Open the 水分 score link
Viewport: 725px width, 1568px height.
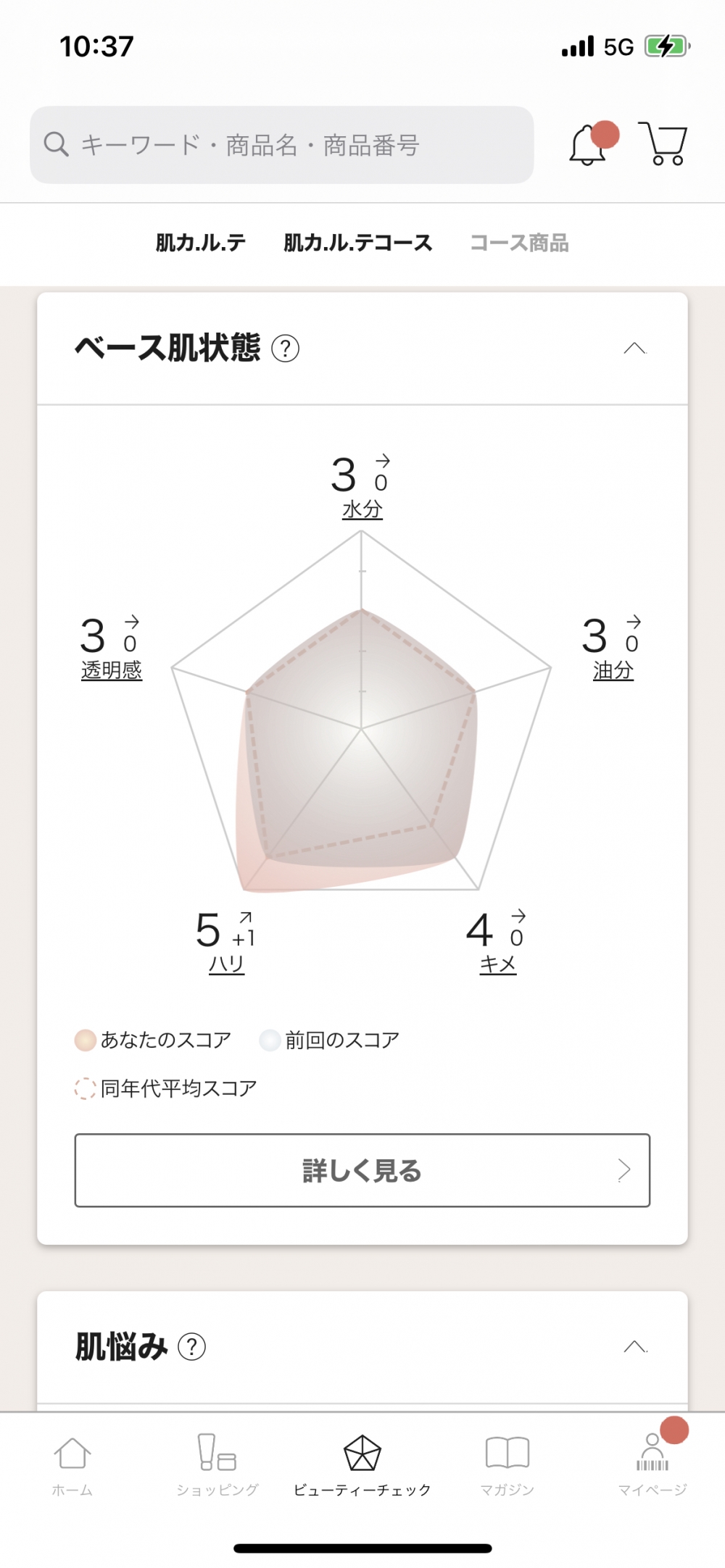362,509
